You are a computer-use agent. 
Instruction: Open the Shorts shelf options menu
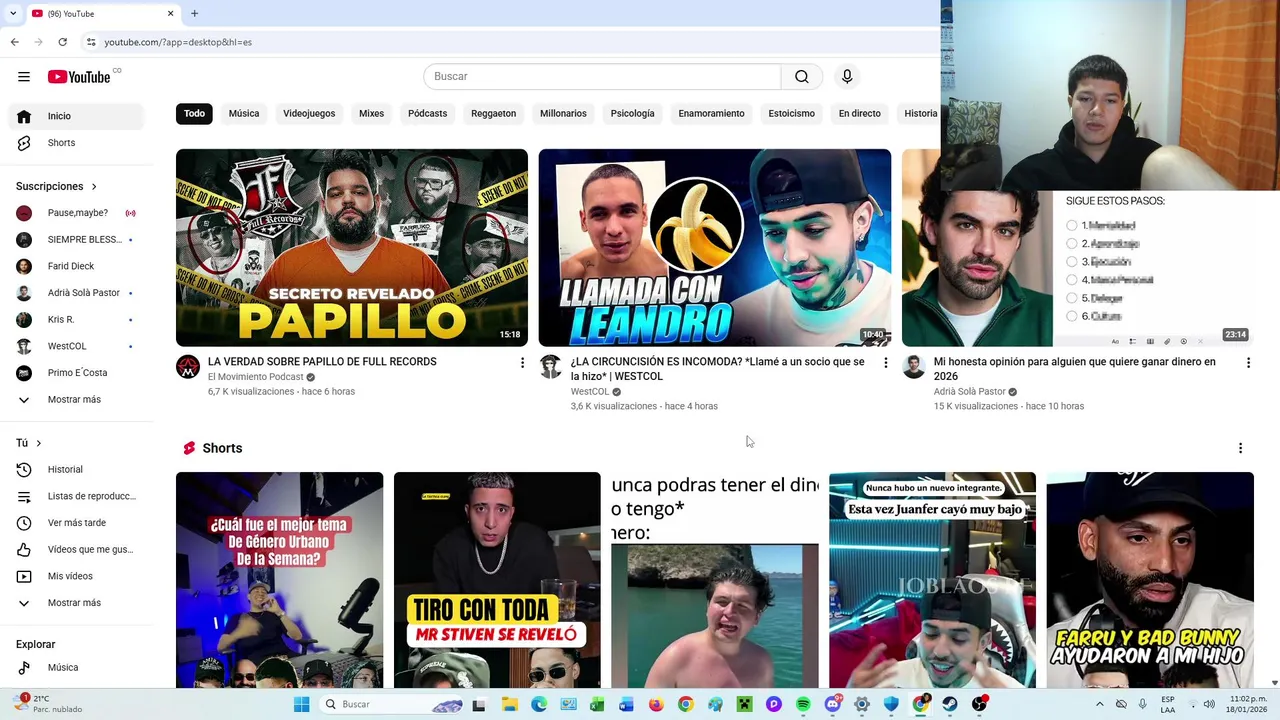tap(1240, 448)
